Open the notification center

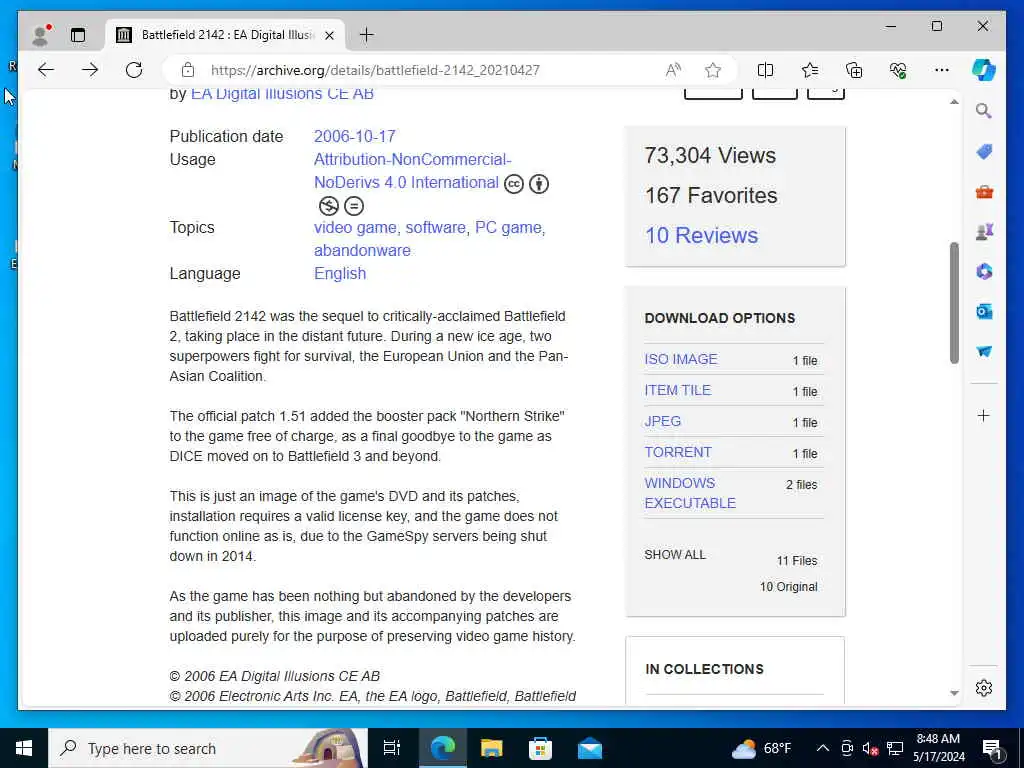click(993, 749)
